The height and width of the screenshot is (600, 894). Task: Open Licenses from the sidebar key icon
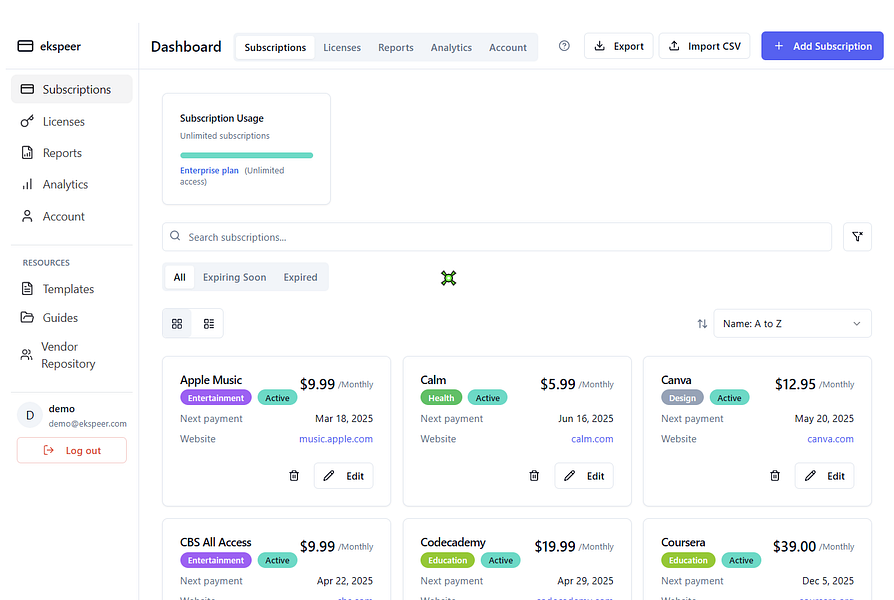27,121
